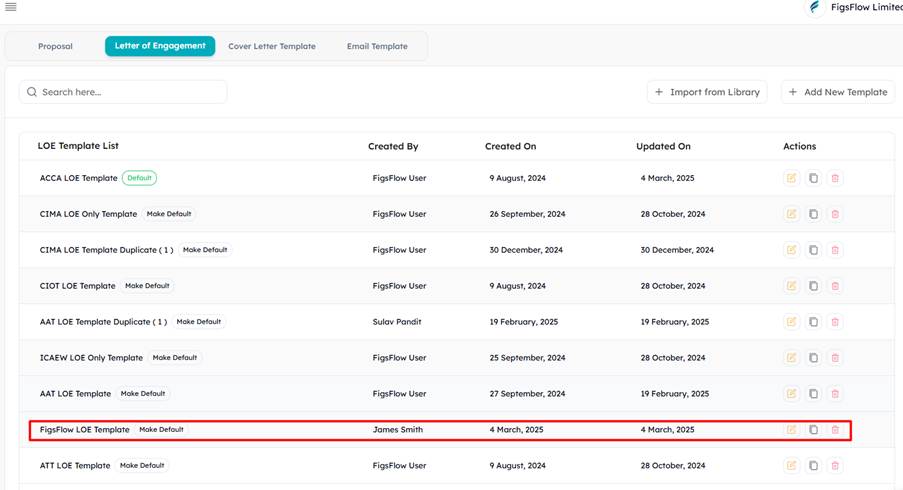
Task: Make CIMA LOE Only Template default
Action: click(169, 214)
